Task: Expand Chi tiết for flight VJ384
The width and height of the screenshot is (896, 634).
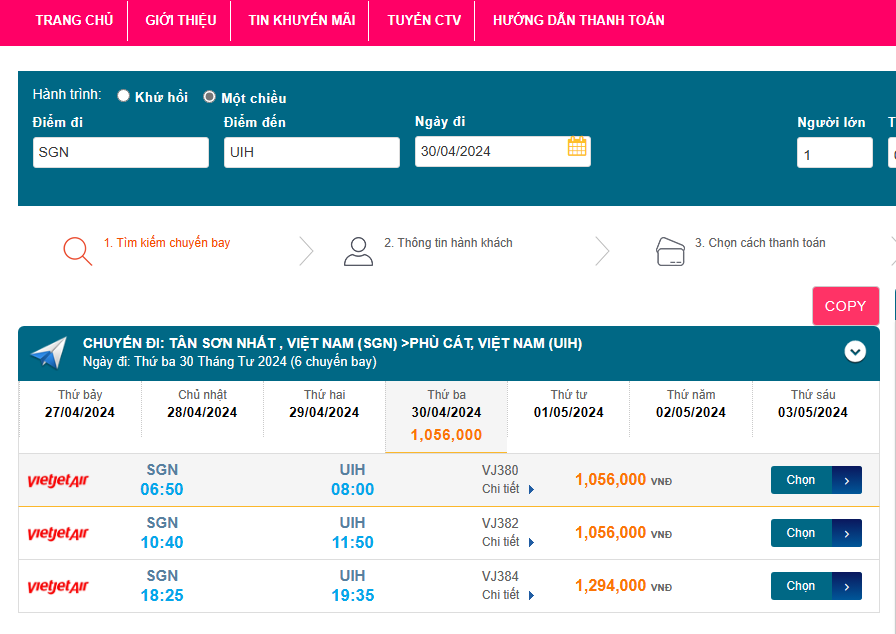Action: click(508, 595)
